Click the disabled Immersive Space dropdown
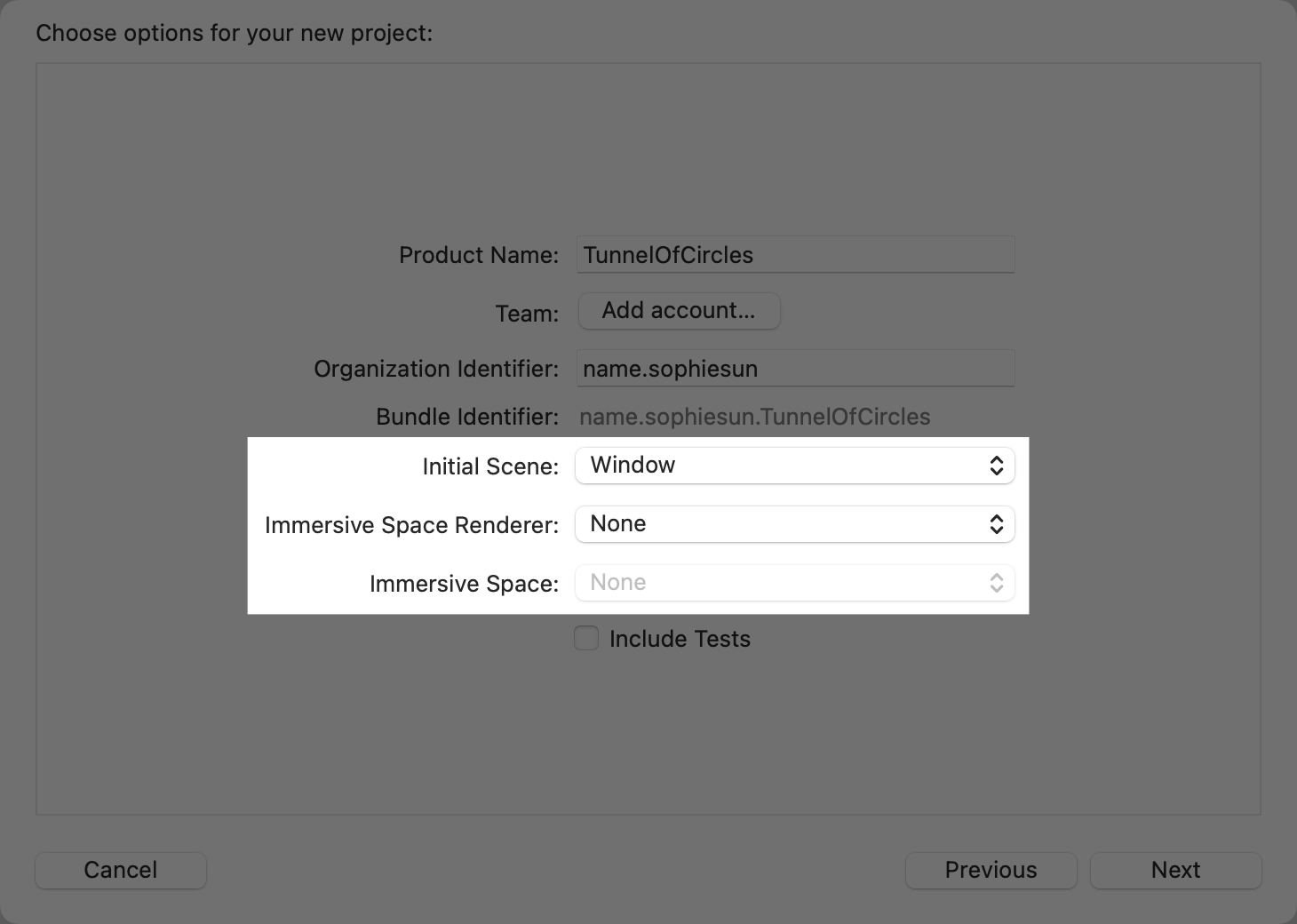 (795, 582)
